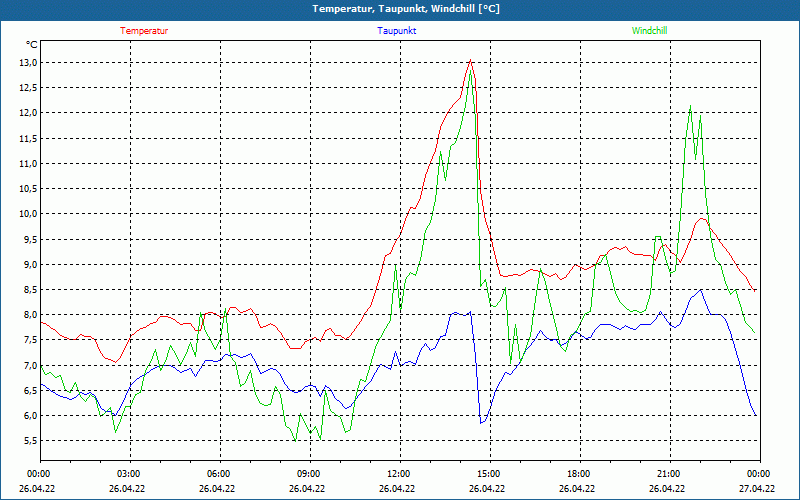Click the 9,5 y-axis label

[31, 239]
